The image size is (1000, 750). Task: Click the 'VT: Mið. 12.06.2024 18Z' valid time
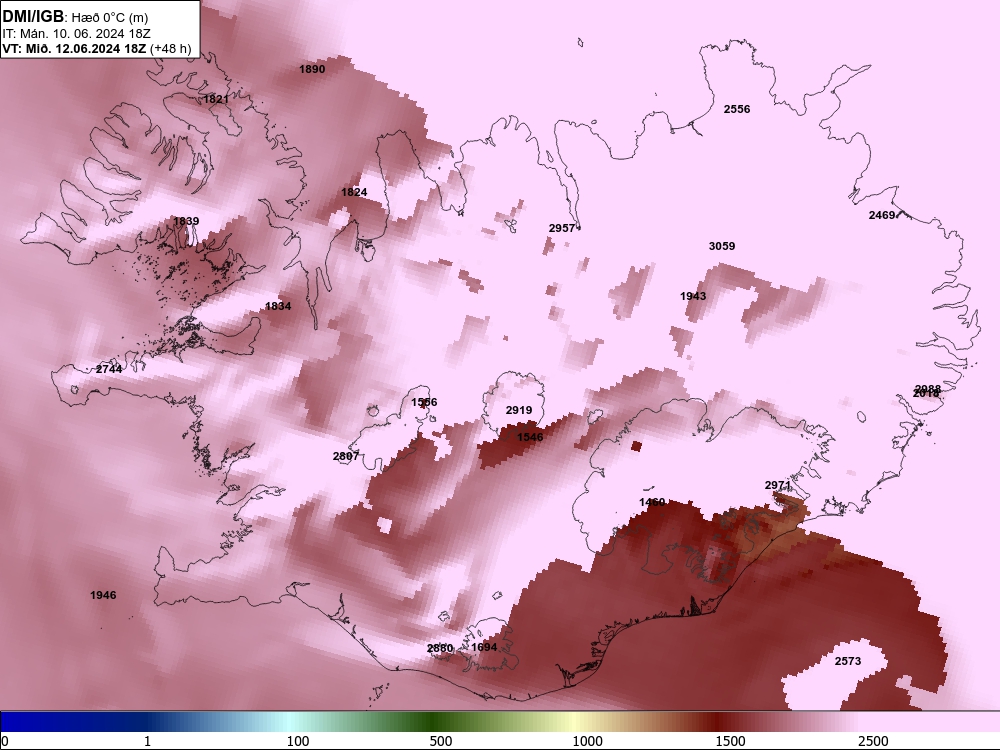74,48
